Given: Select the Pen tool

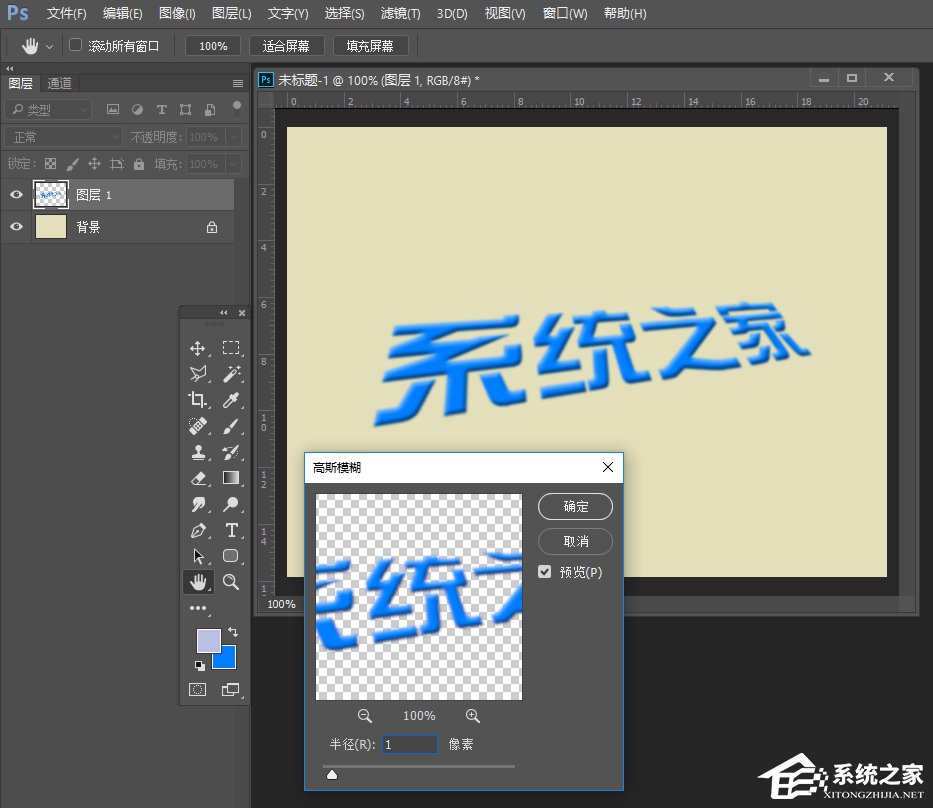Looking at the screenshot, I should point(197,529).
